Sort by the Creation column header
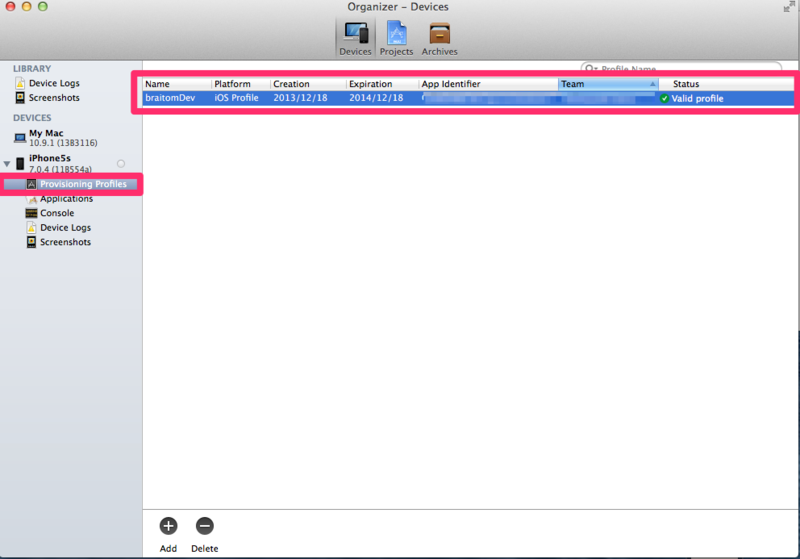The width and height of the screenshot is (800, 559). [308, 84]
